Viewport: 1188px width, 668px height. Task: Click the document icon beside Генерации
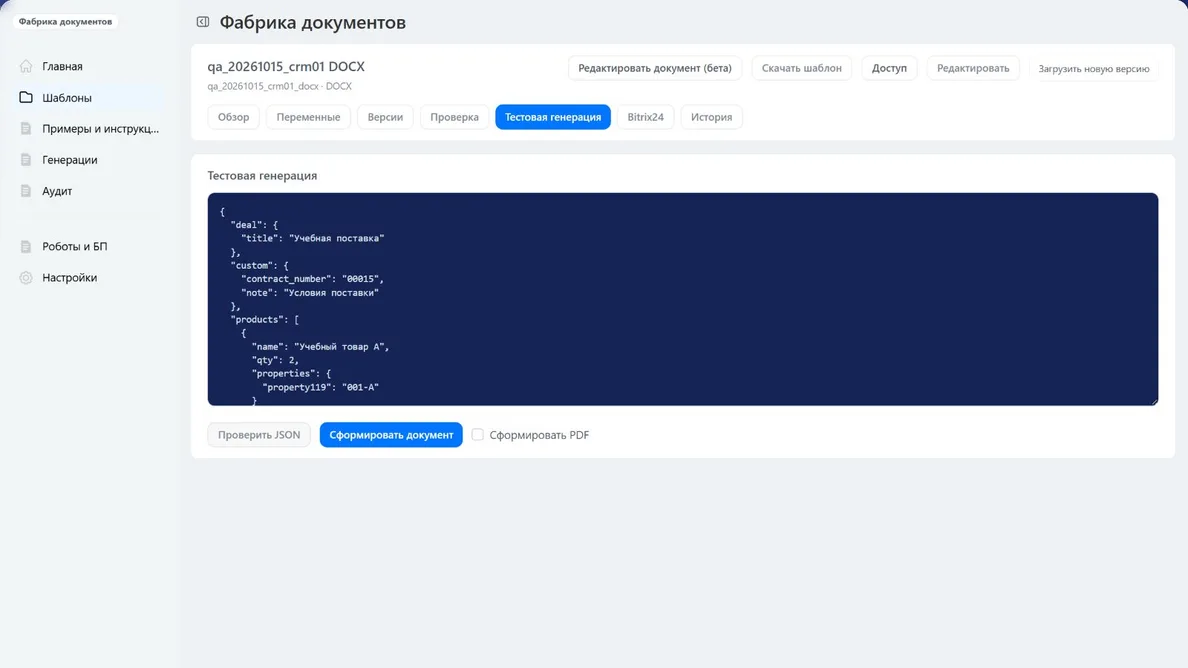[26, 159]
